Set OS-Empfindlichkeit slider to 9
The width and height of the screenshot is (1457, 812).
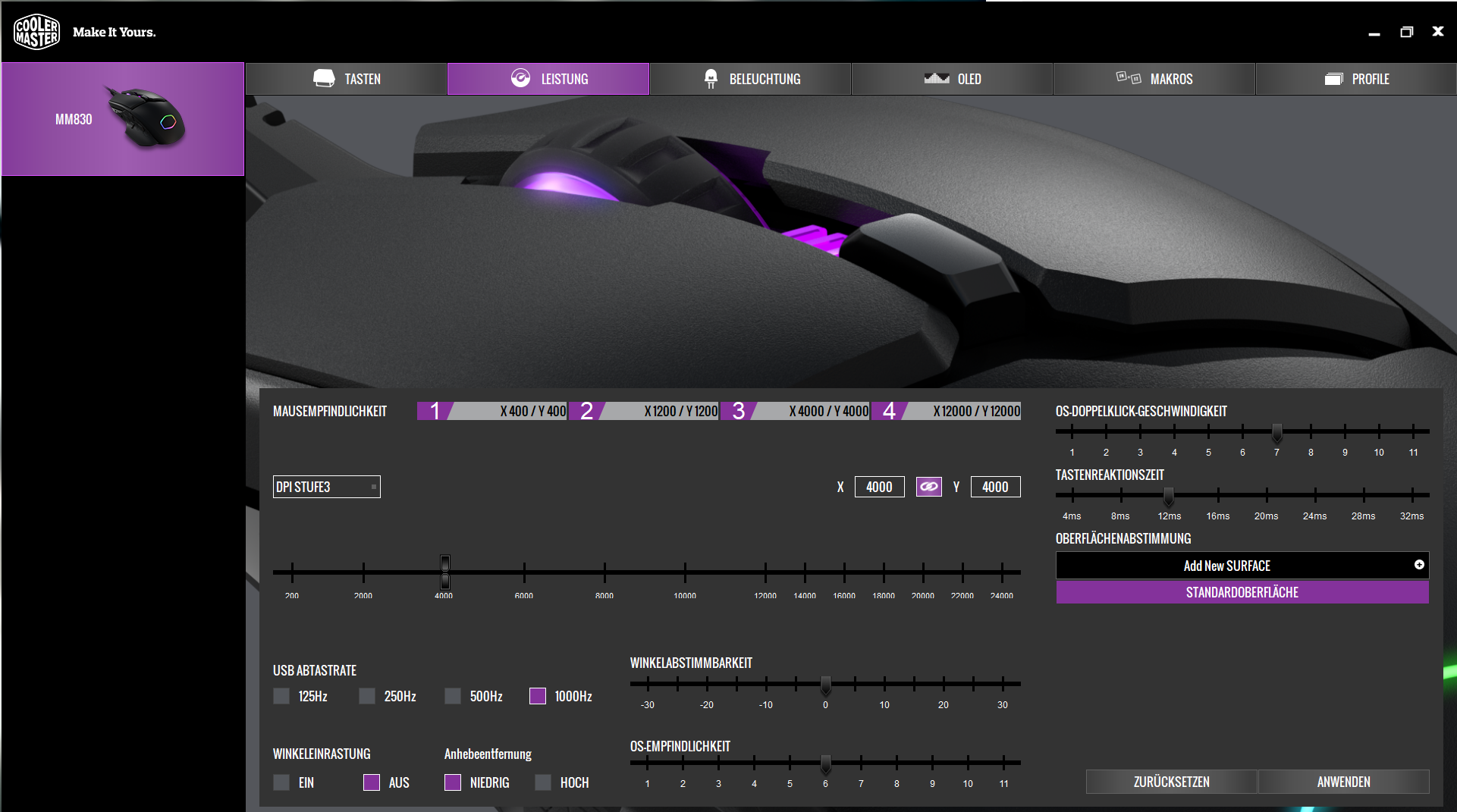[x=932, y=763]
